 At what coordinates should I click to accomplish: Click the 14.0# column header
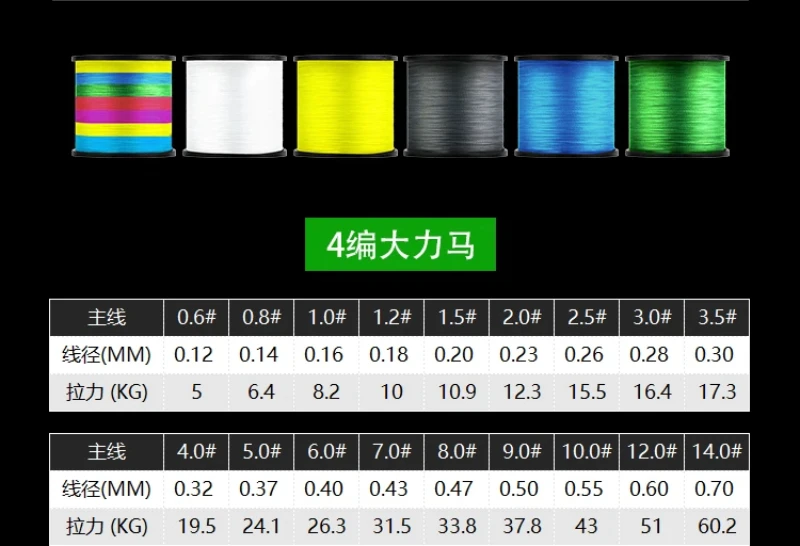point(717,452)
